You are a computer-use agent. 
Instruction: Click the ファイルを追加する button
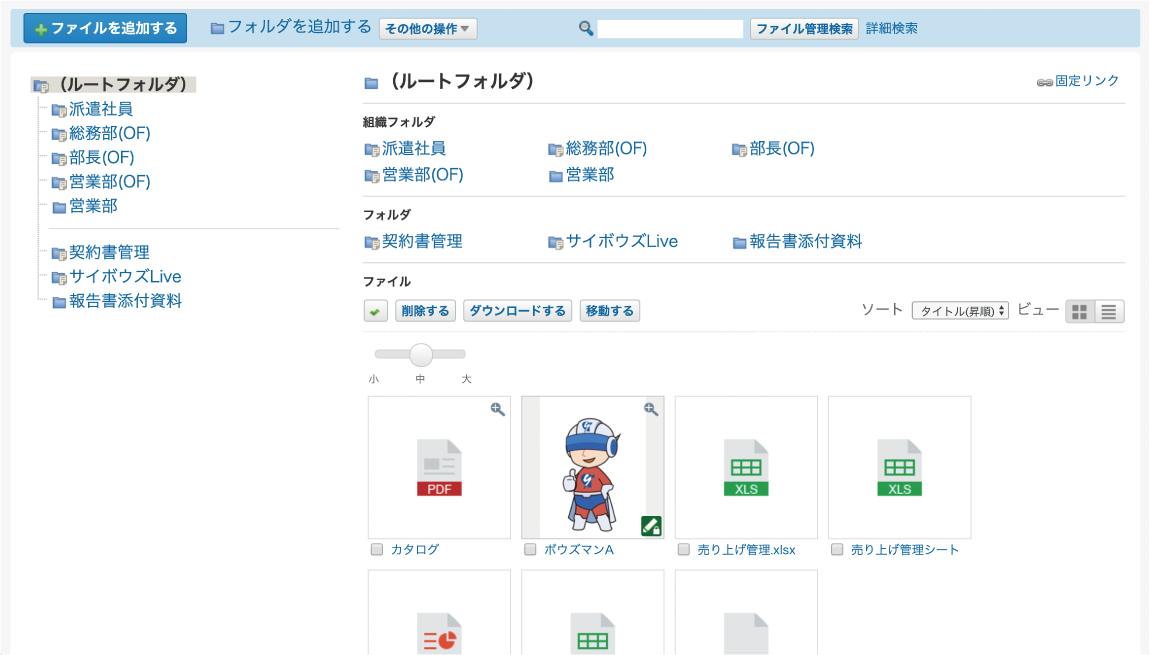point(105,29)
